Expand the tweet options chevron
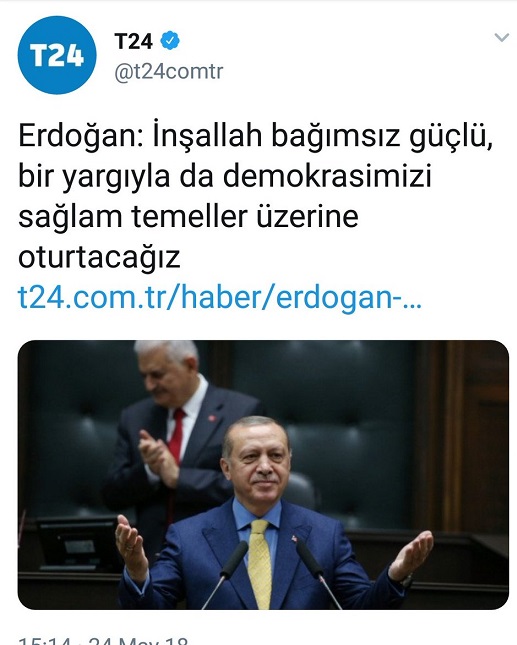 (502, 38)
